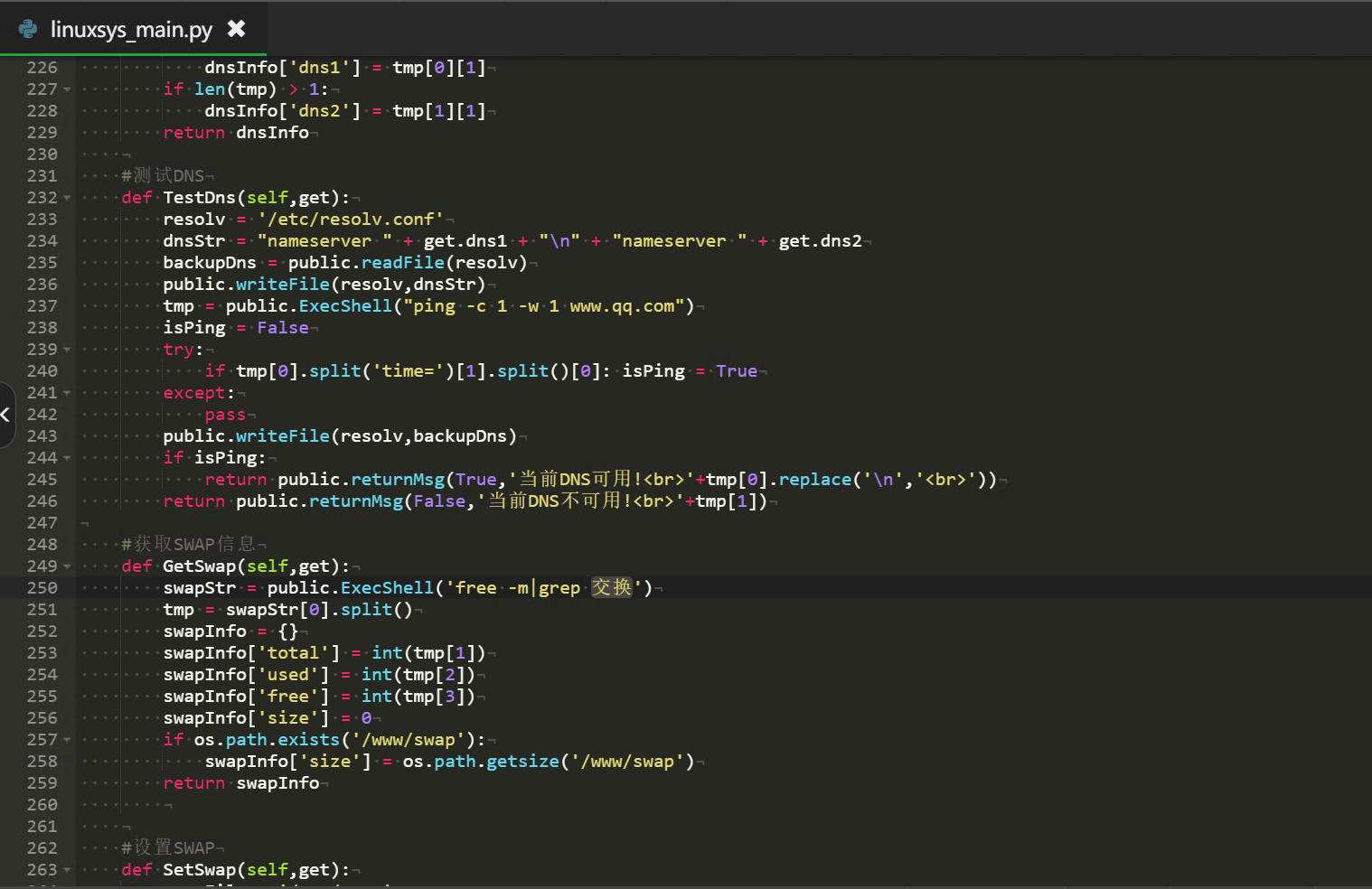
Task: Collapse the try block at line 239
Action: tap(68, 350)
